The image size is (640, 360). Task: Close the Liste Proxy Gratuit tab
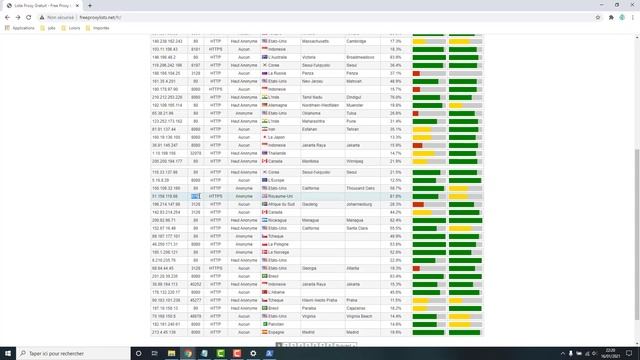click(x=77, y=6)
